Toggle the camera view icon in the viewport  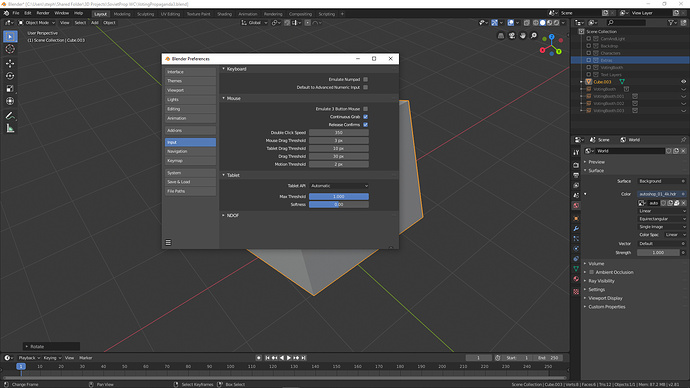pos(512,36)
